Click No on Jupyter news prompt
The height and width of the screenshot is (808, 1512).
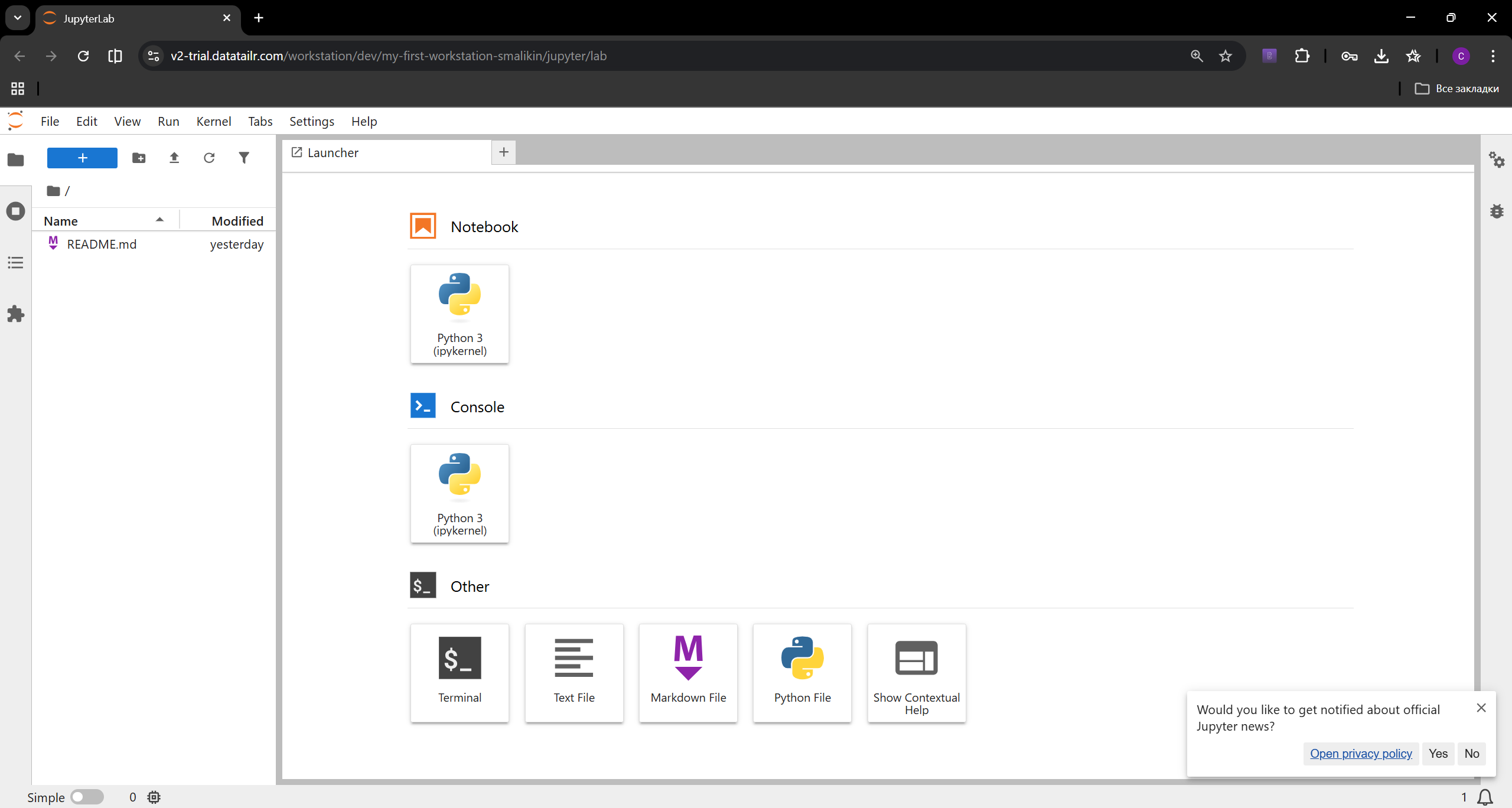pos(1472,753)
